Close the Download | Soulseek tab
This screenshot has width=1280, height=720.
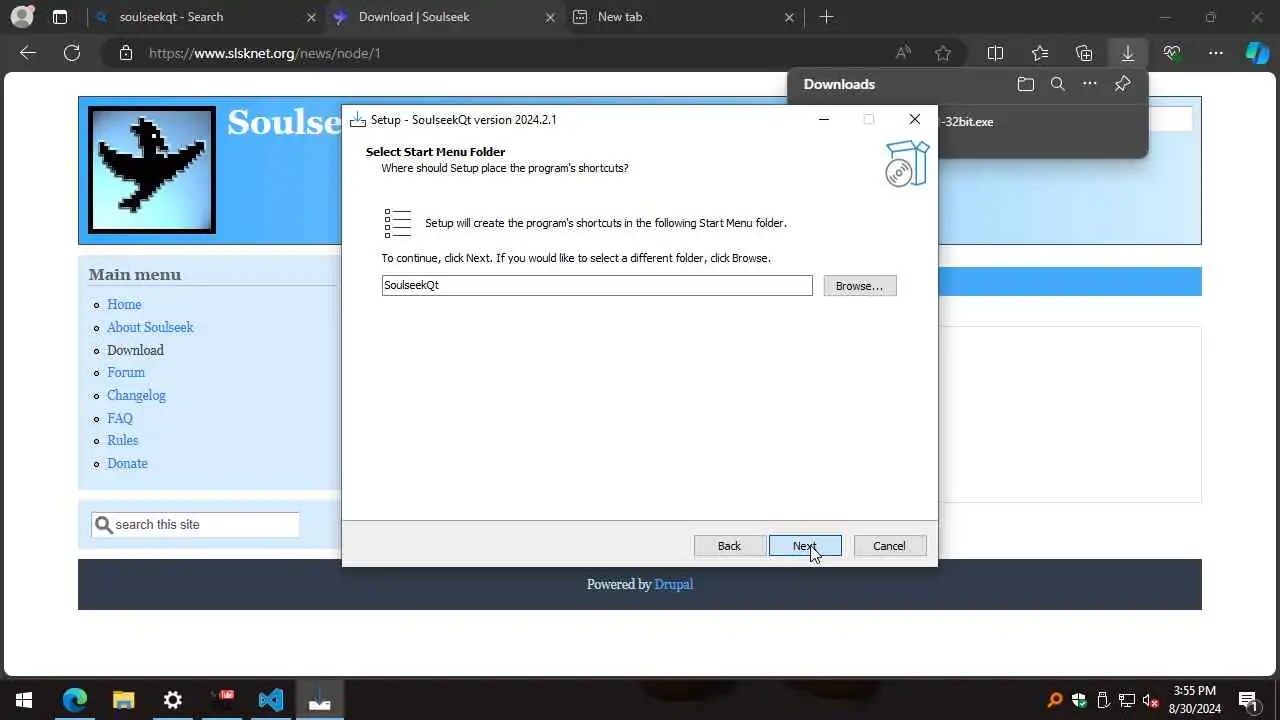click(550, 17)
